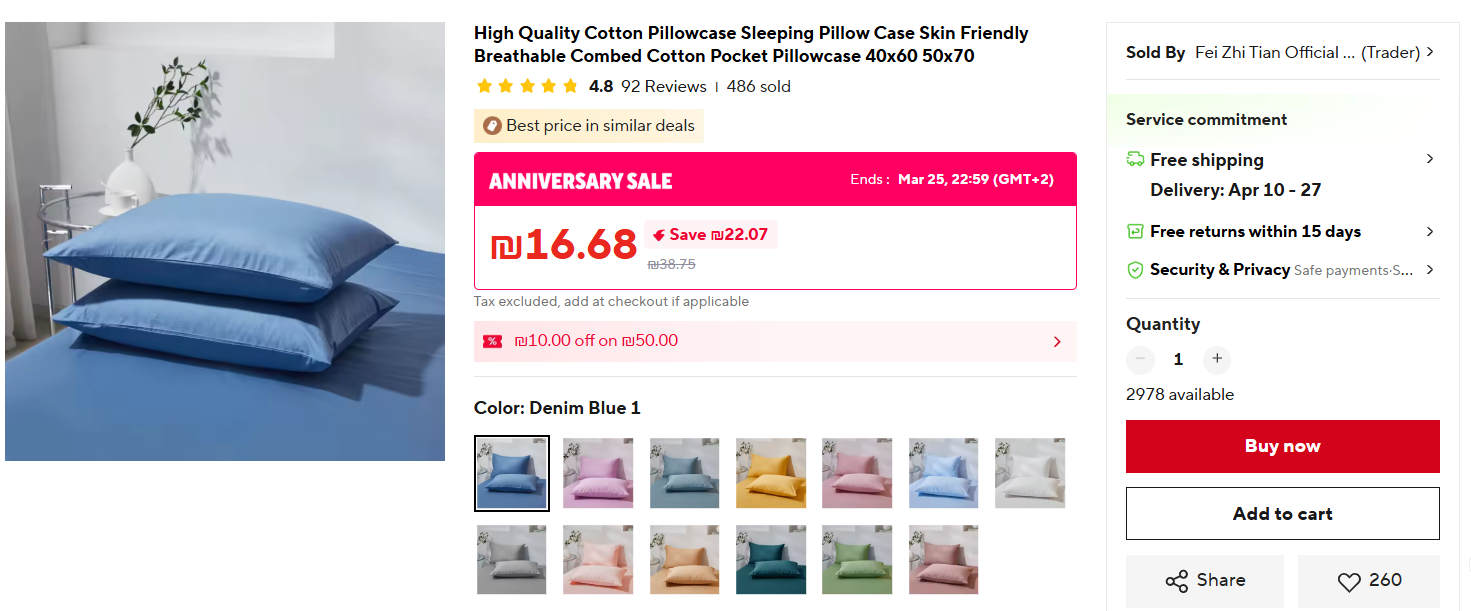This screenshot has height=611, width=1471.
Task: Select the yellow pillowcase color swatch
Action: pos(771,473)
